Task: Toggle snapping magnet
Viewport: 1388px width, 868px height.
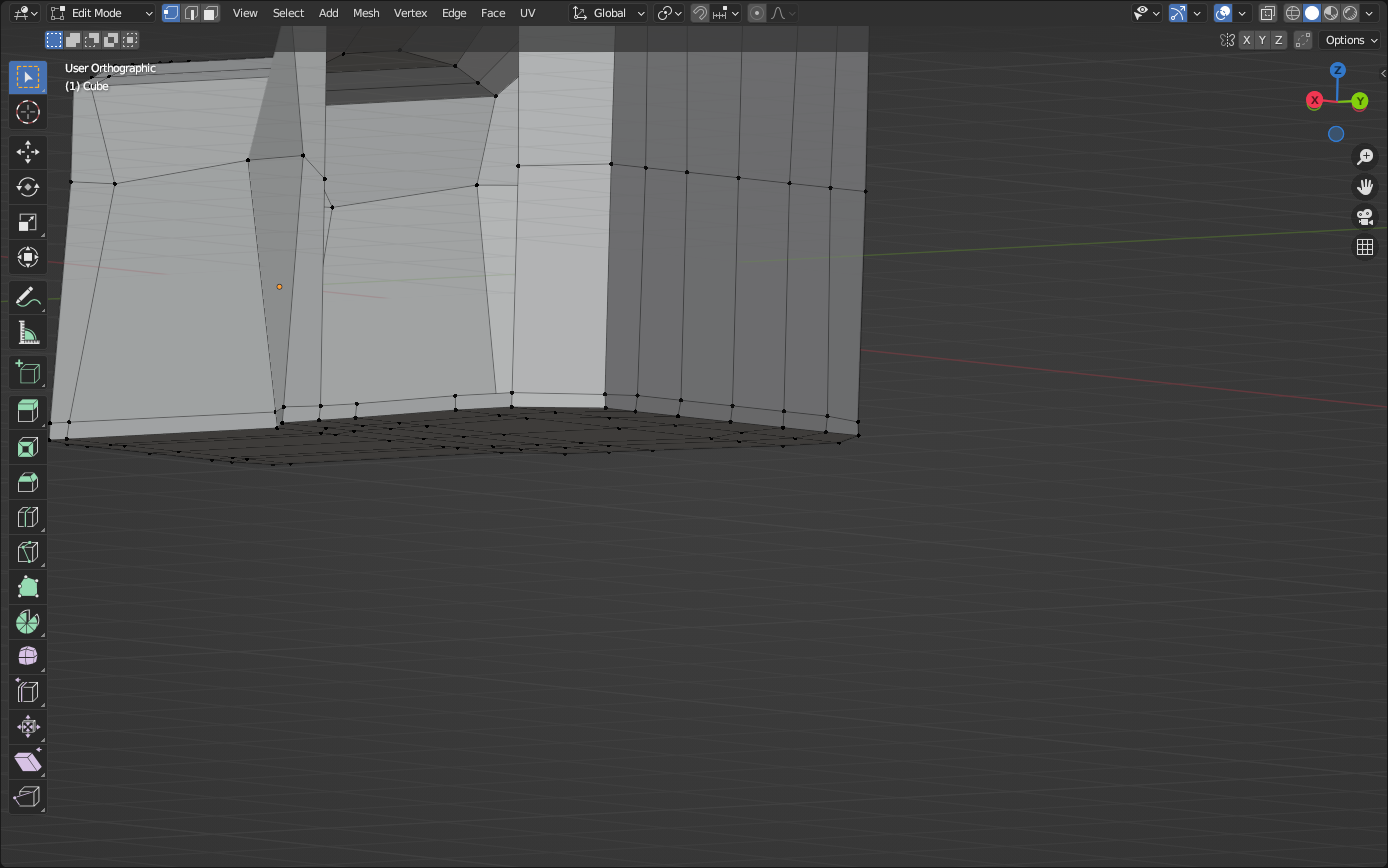Action: 700,13
